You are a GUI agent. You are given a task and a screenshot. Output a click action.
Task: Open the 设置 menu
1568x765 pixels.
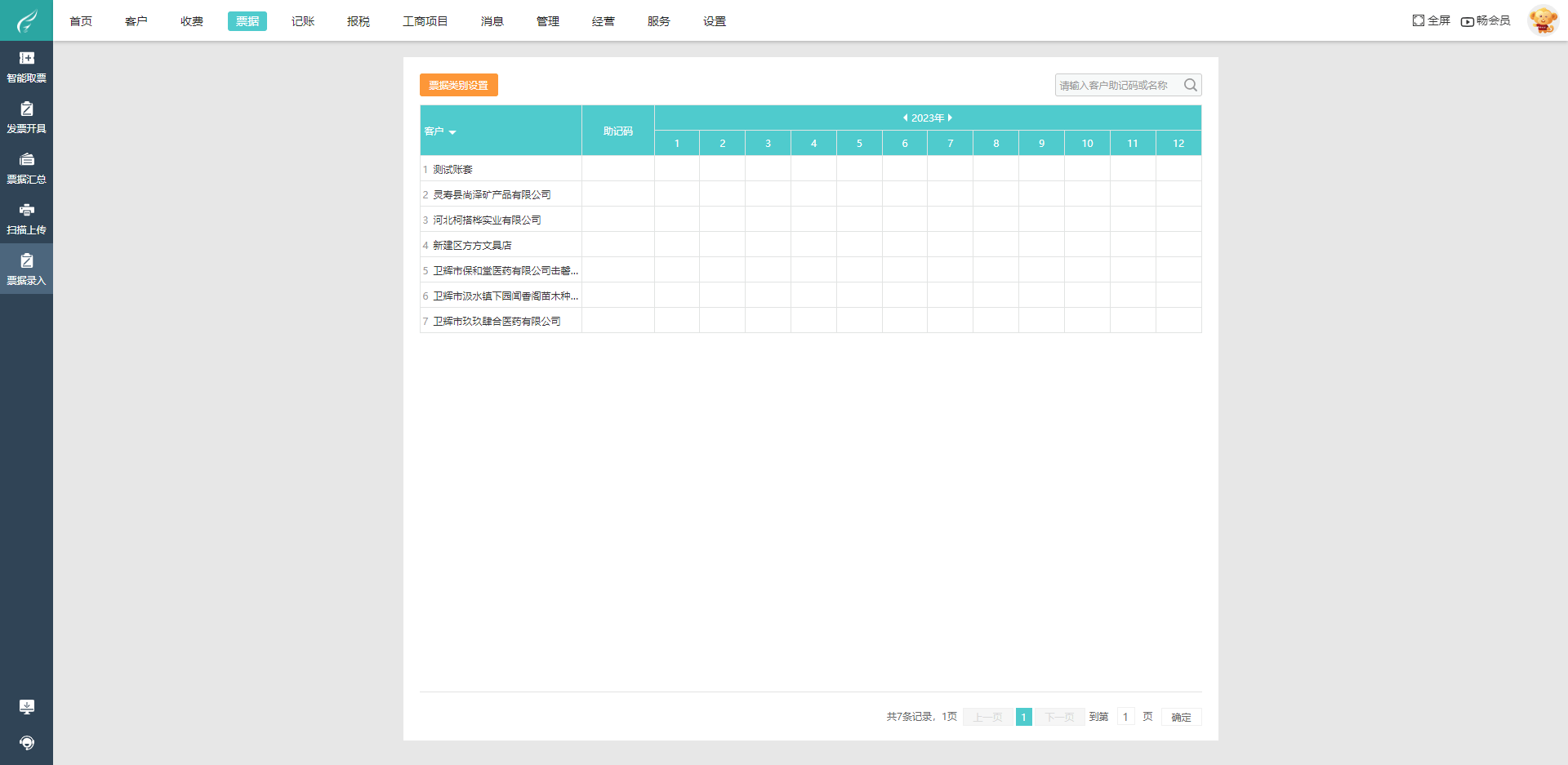coord(714,21)
